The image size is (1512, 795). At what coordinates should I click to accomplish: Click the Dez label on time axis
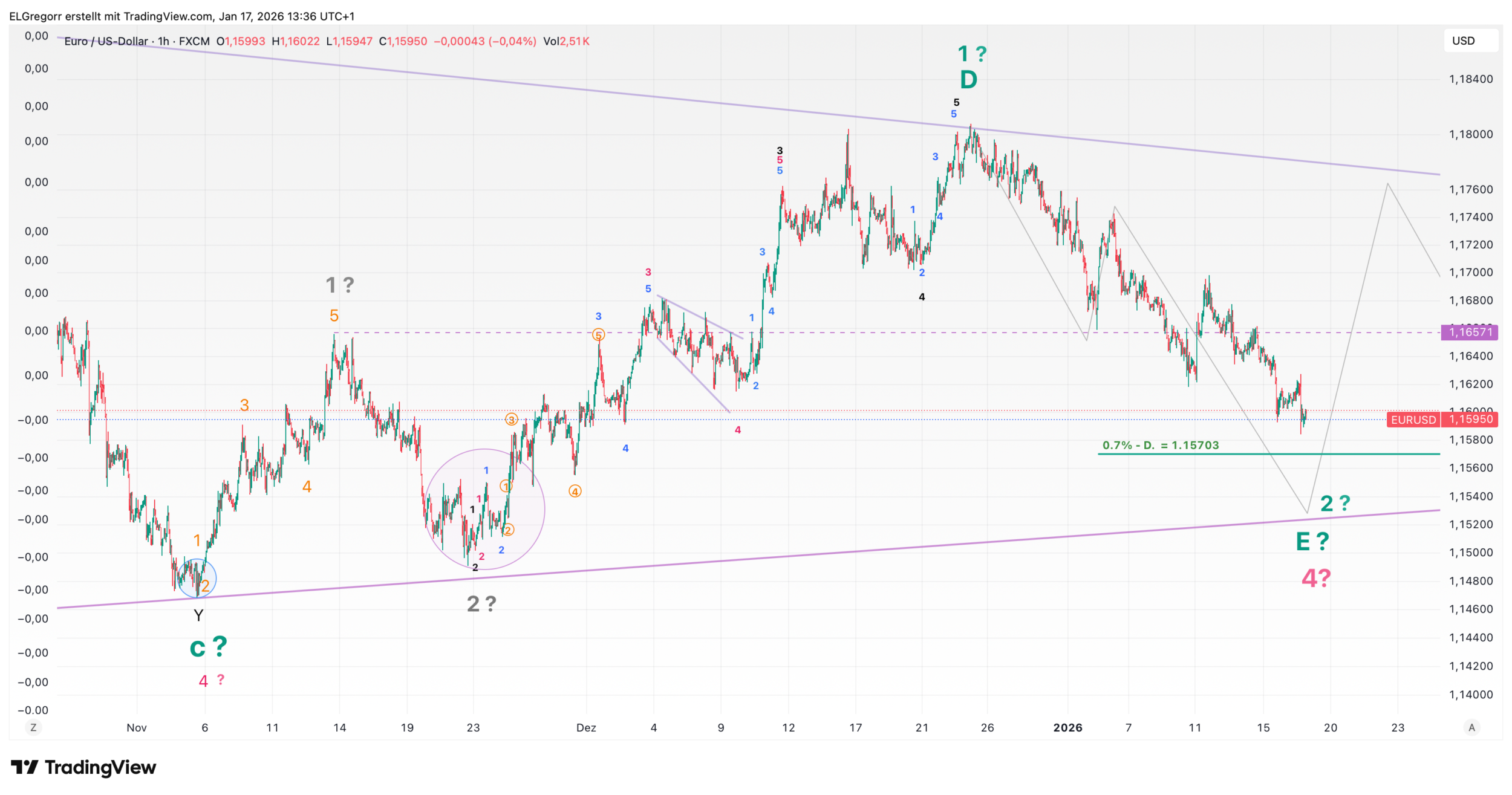[585, 727]
